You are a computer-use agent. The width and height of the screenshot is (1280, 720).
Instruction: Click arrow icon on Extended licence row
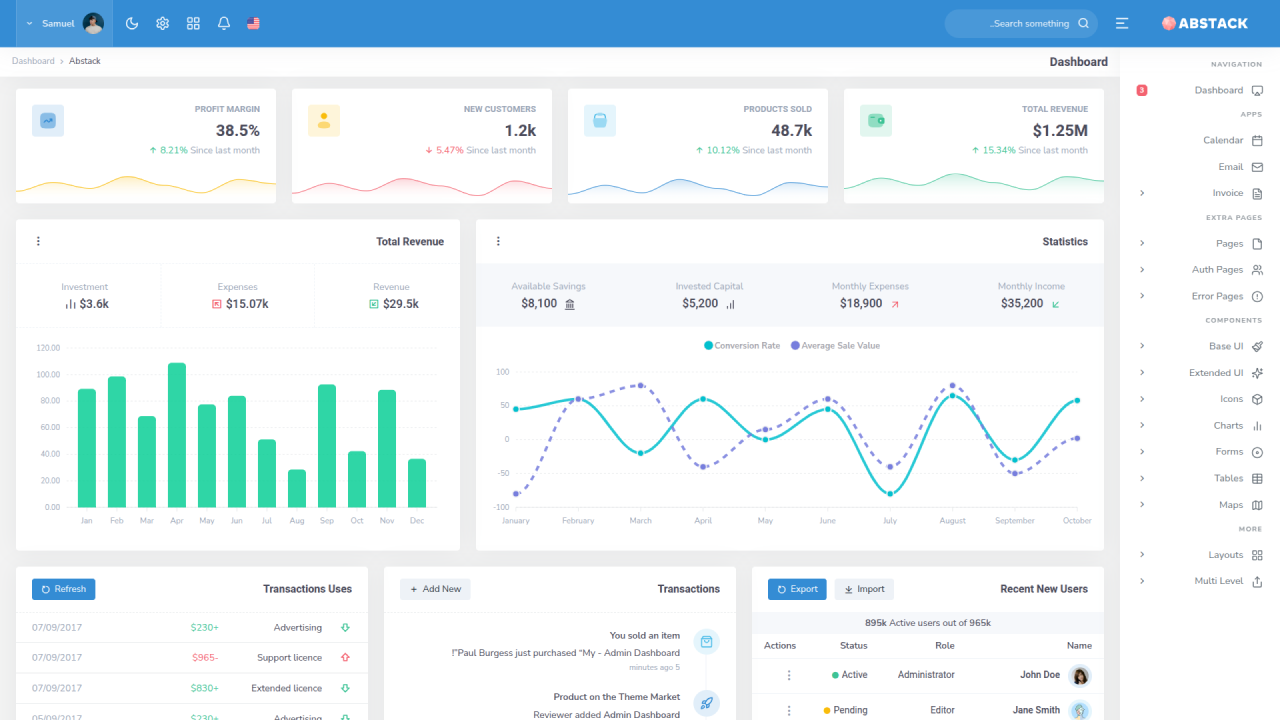[x=345, y=688]
